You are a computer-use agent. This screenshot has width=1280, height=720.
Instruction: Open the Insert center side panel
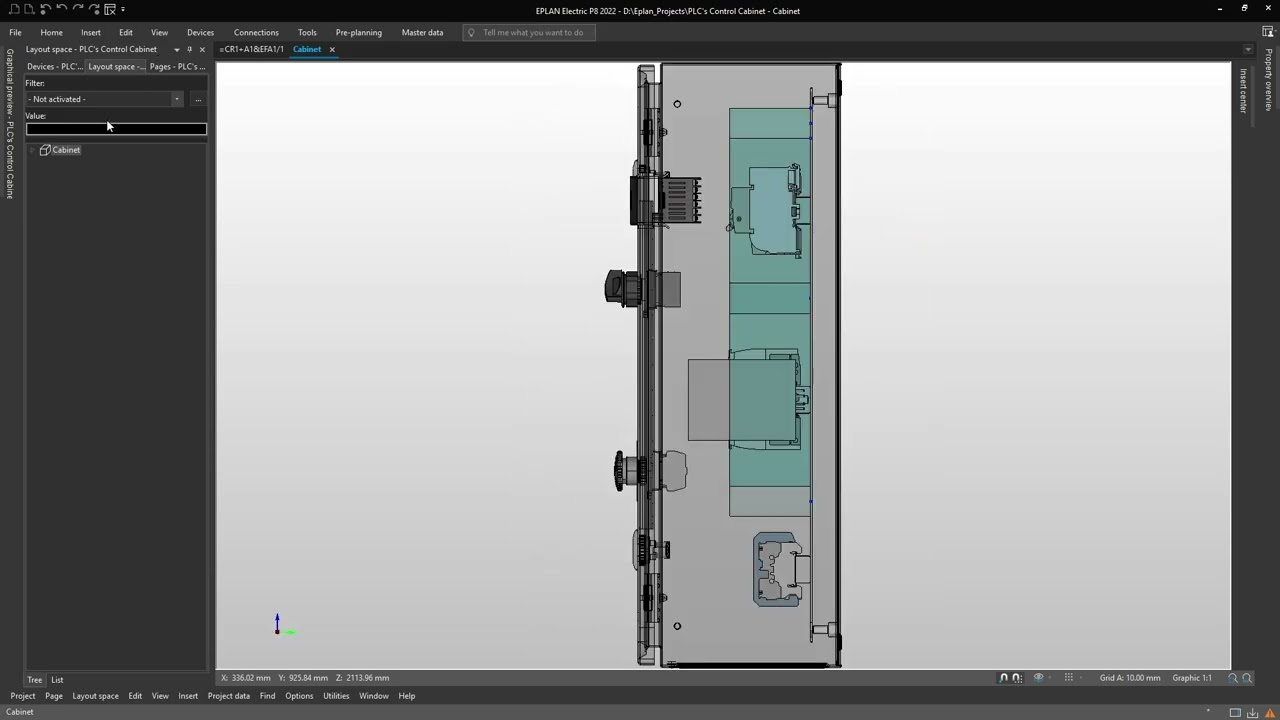tap(1244, 91)
